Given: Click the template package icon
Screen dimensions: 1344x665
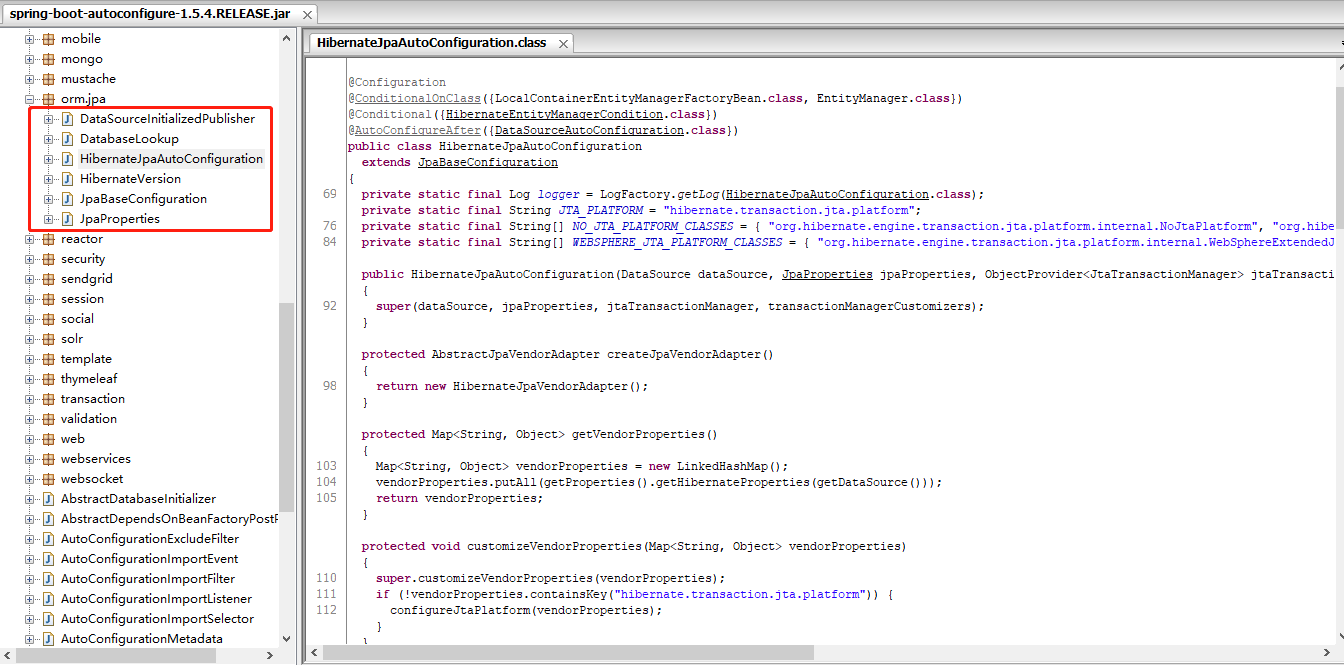Looking at the screenshot, I should [48, 359].
